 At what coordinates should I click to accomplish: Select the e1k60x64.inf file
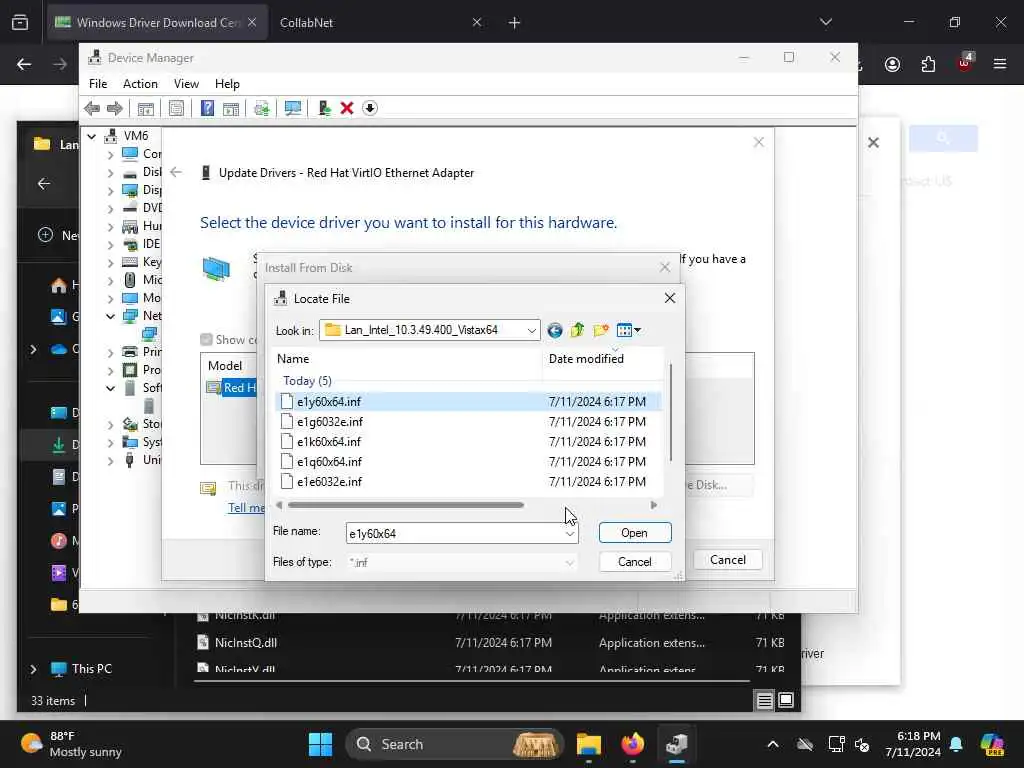pos(328,442)
